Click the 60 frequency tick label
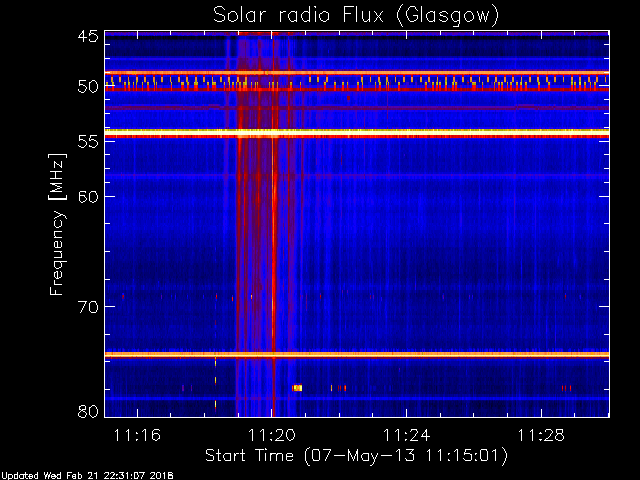The height and width of the screenshot is (480, 640). (88, 196)
